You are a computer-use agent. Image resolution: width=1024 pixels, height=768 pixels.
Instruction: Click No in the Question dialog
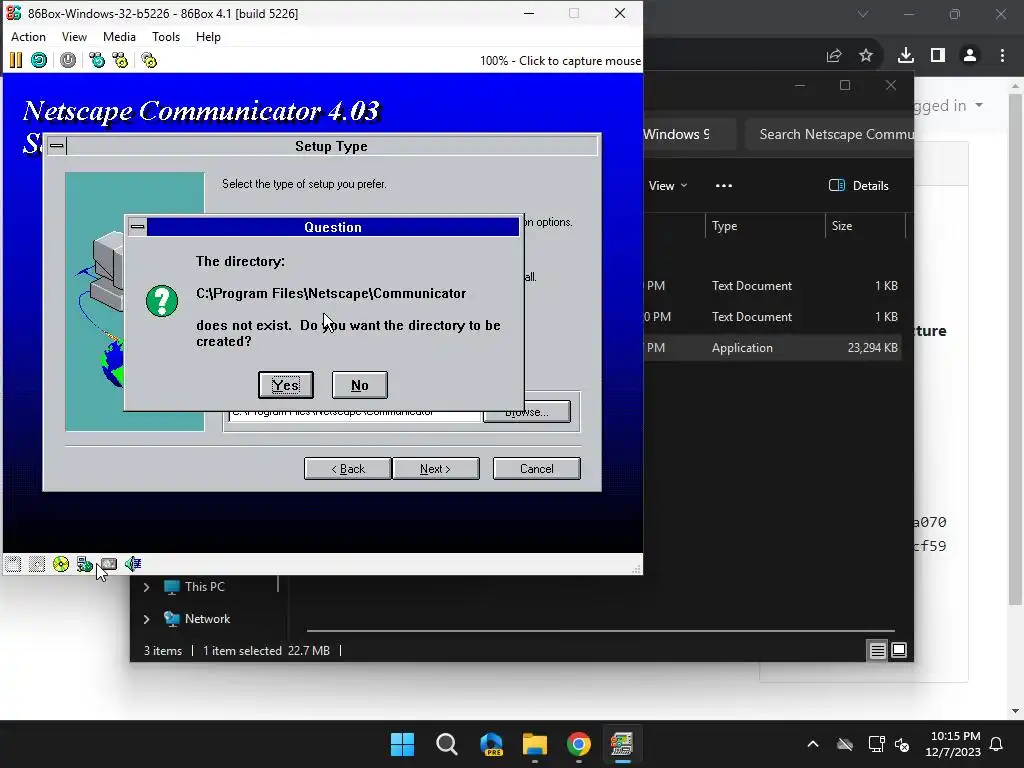coord(360,385)
